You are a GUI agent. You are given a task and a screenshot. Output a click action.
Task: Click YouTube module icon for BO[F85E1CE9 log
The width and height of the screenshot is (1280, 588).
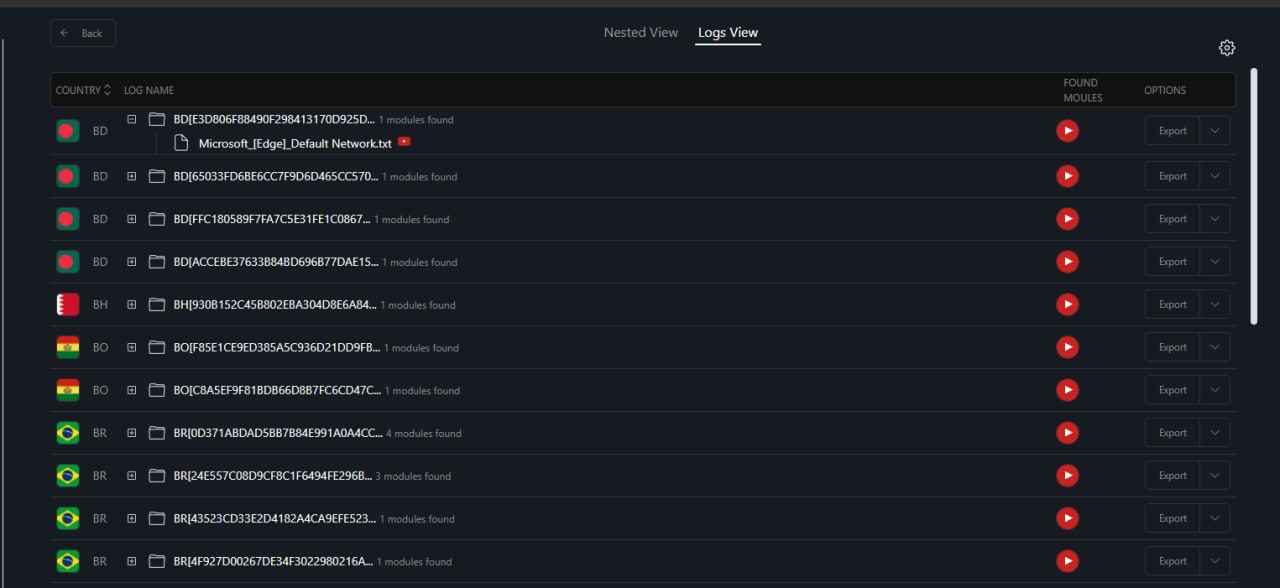pyautogui.click(x=1067, y=347)
